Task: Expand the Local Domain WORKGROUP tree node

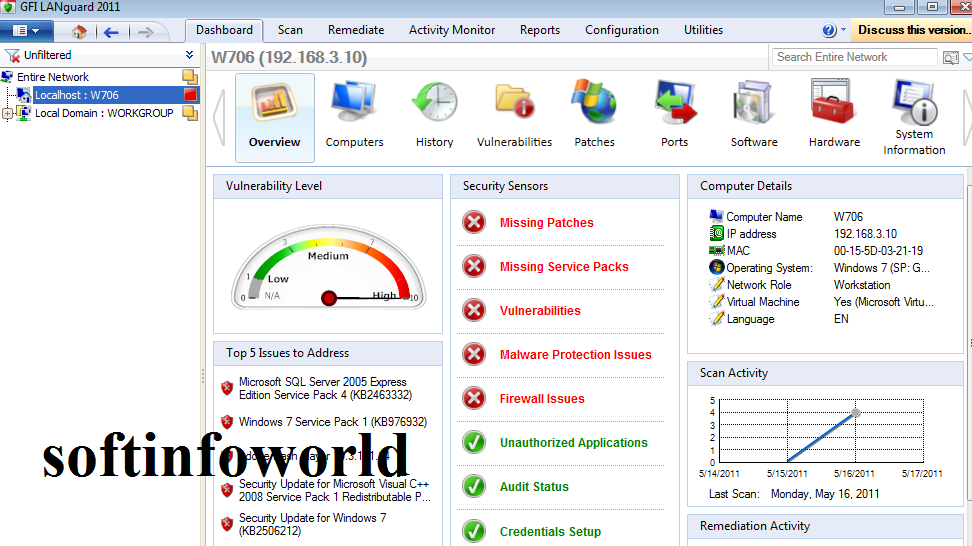Action: (x=7, y=113)
